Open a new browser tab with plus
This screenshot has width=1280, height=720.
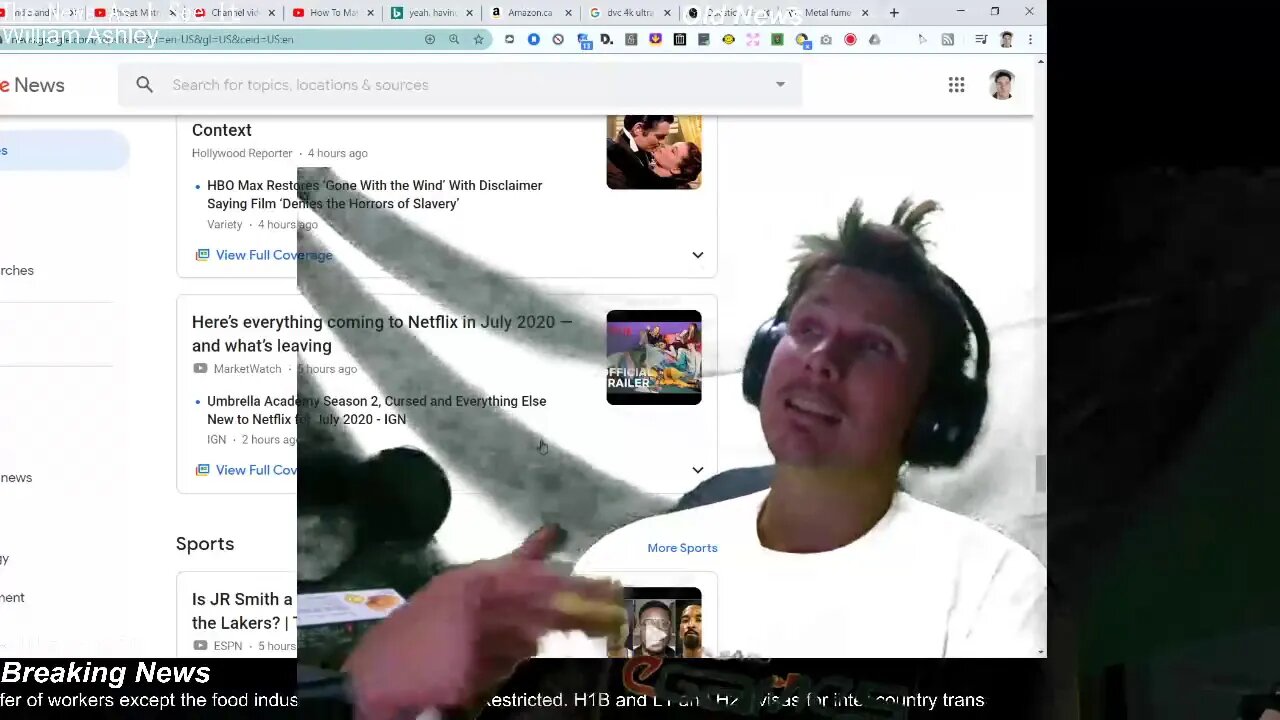point(894,13)
